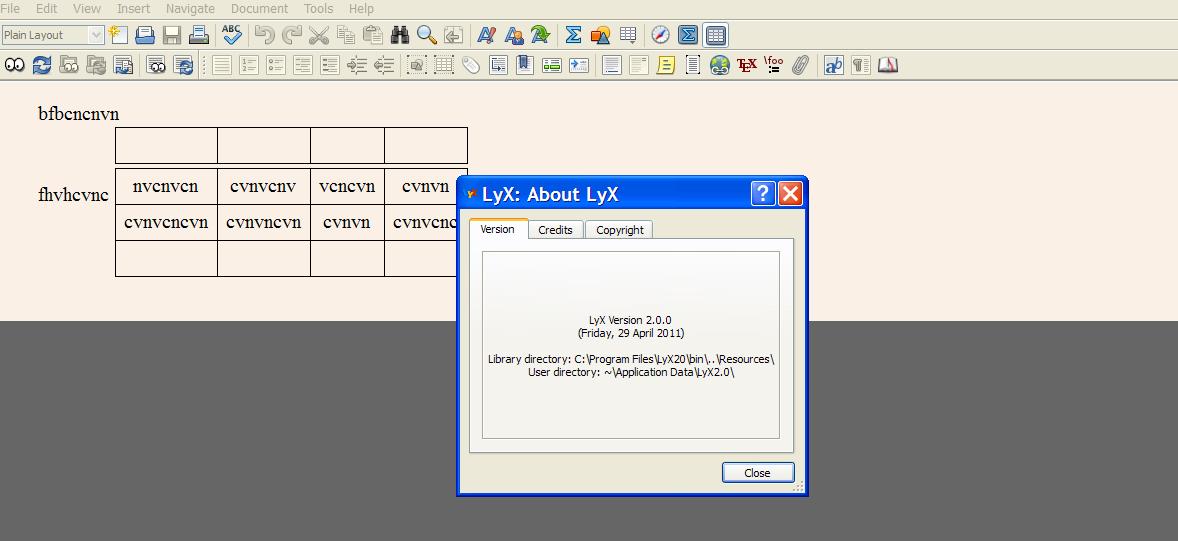The image size is (1178, 541).
Task: Apply numbered list layout
Action: (x=249, y=65)
